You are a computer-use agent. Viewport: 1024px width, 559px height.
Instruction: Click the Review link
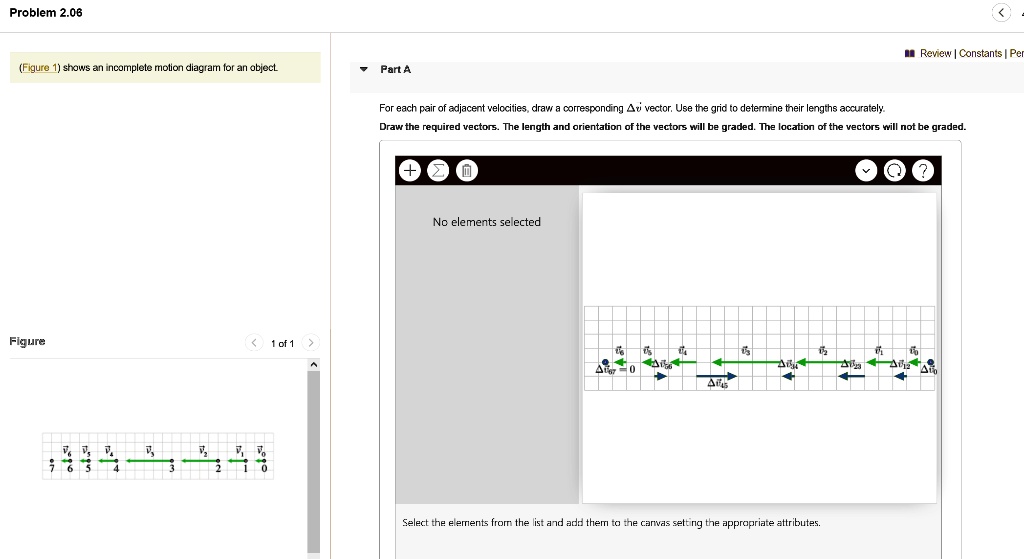pos(935,53)
